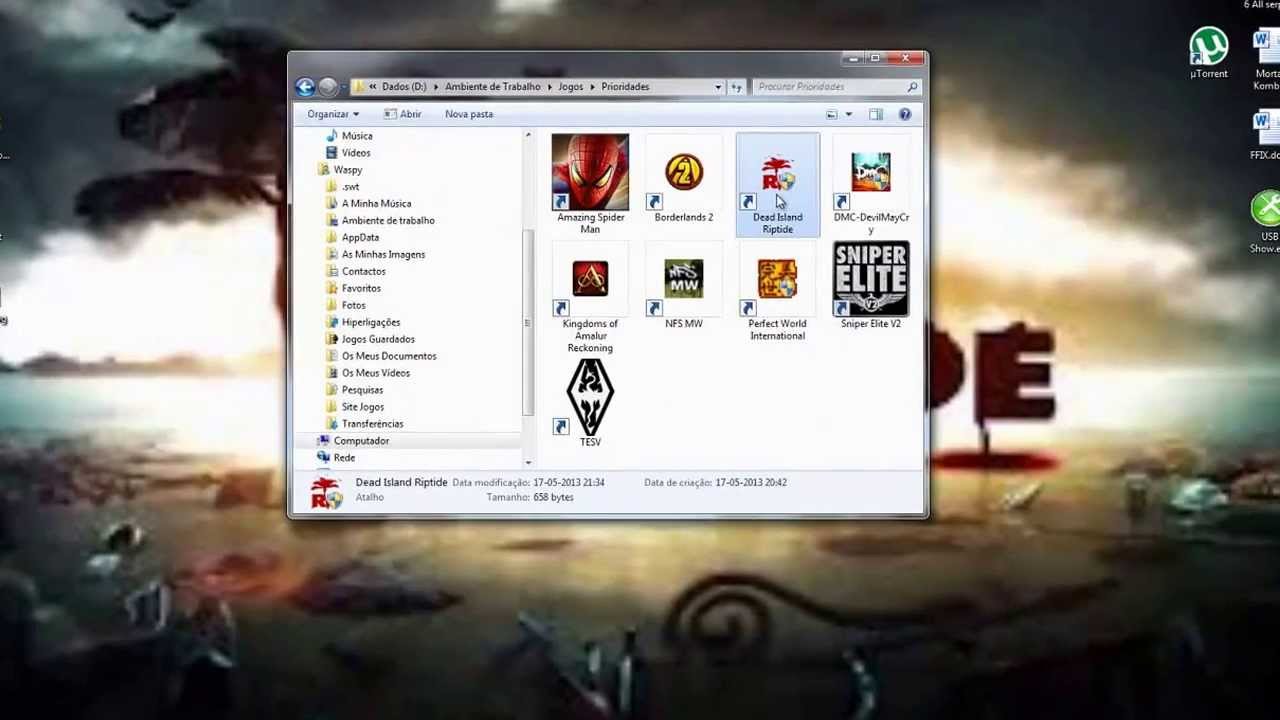Open the Mortal Kombat Word document icon
1280x720 pixels.
[x=1266, y=60]
